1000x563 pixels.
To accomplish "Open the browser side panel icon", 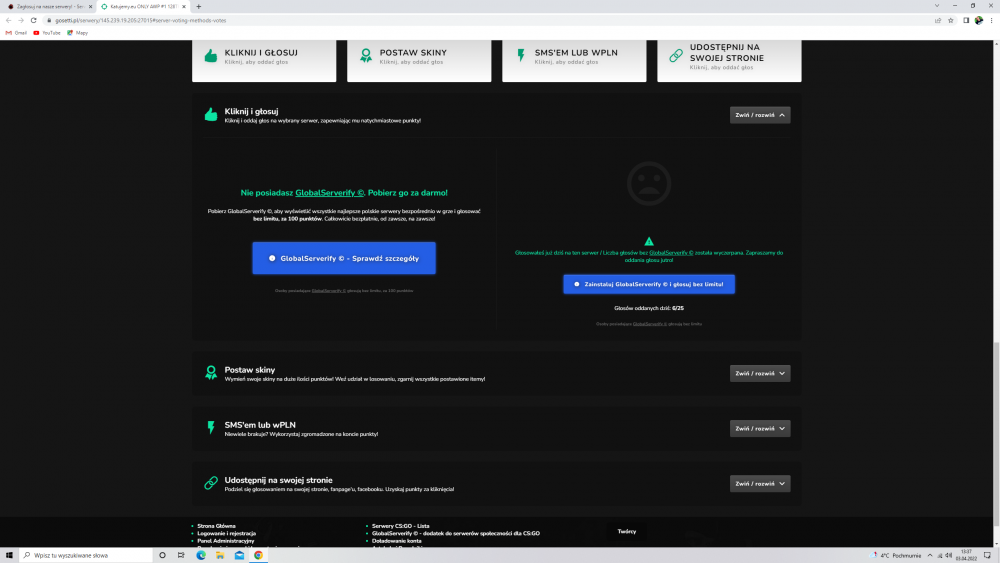I will point(966,20).
